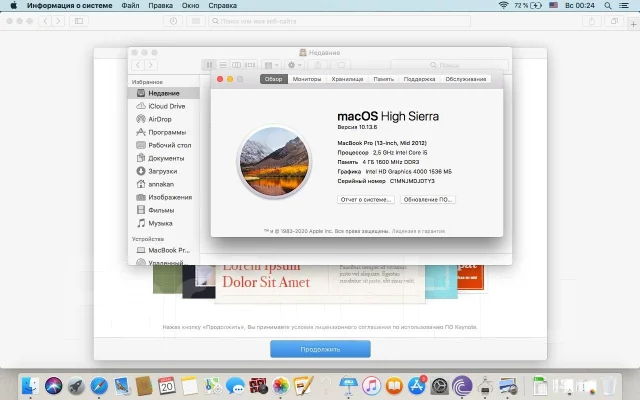Open annakan home folder in sidebar
The image size is (640, 400).
[x=164, y=184]
